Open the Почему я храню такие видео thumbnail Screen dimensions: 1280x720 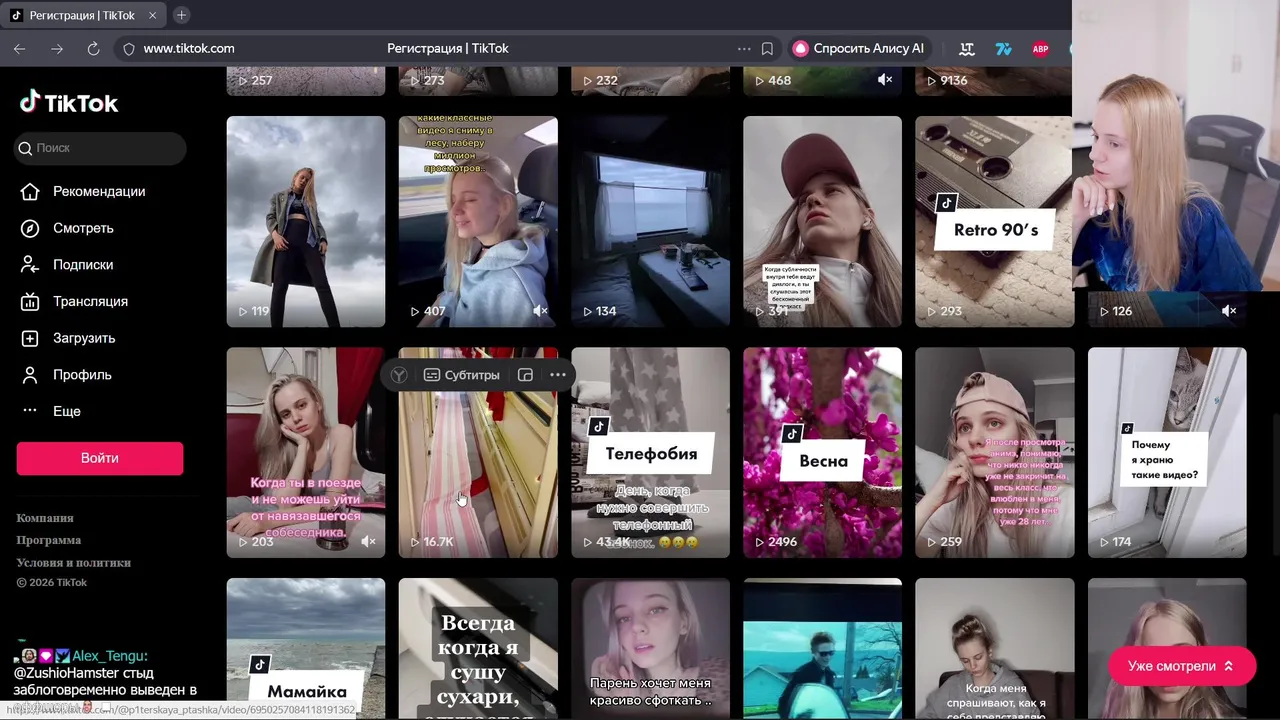pos(1167,452)
